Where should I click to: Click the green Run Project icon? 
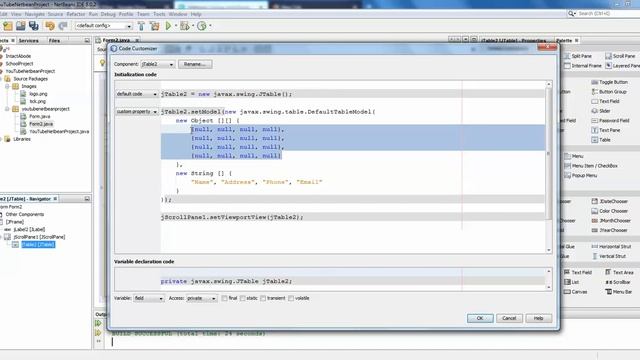(168, 26)
